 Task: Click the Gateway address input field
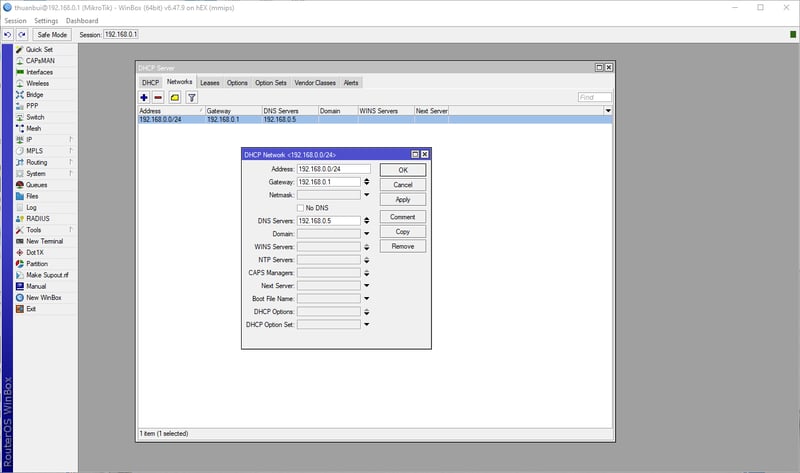point(328,182)
